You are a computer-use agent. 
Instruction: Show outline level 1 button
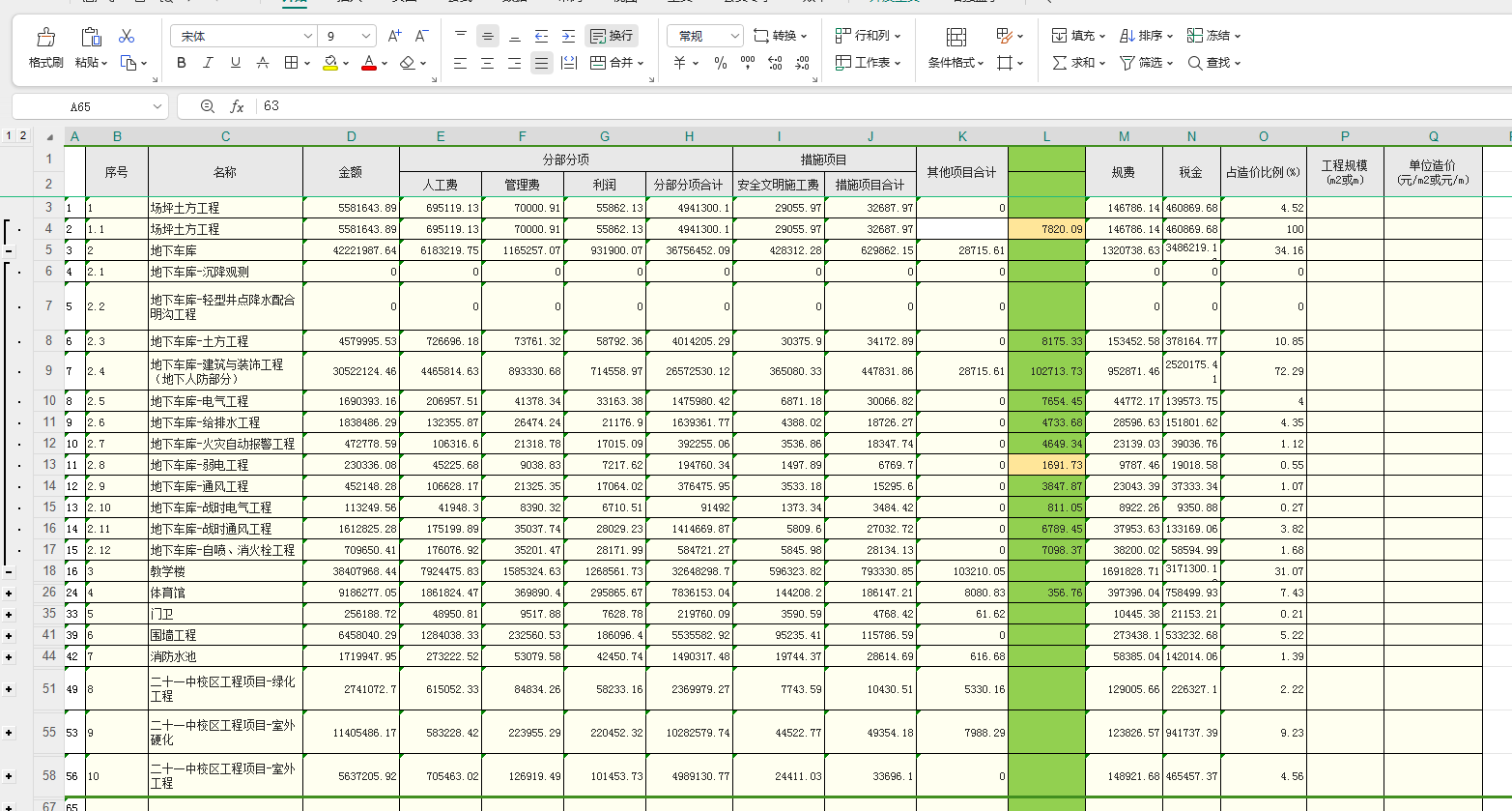click(x=9, y=136)
